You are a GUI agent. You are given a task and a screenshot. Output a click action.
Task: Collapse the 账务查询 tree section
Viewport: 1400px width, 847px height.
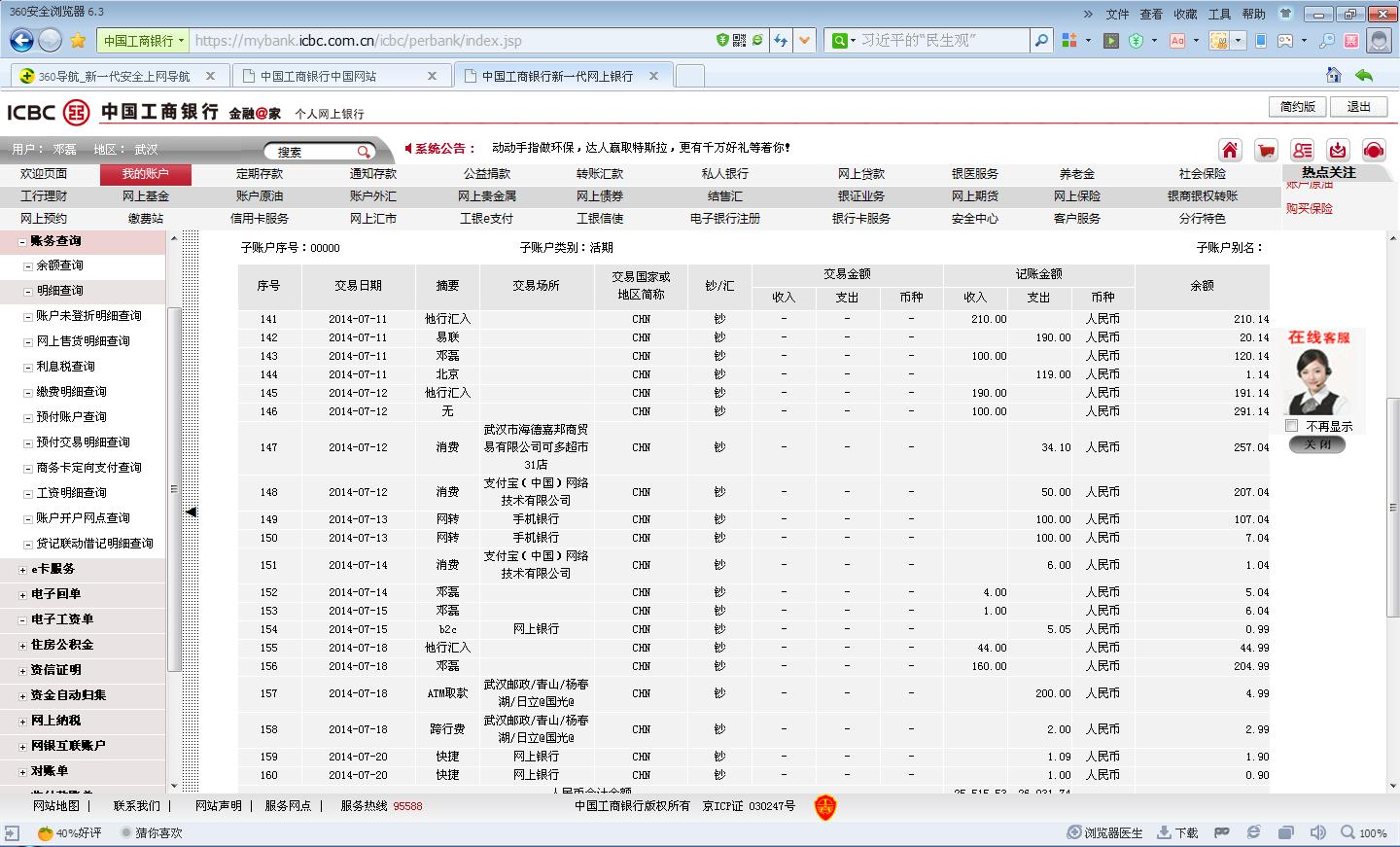22,241
